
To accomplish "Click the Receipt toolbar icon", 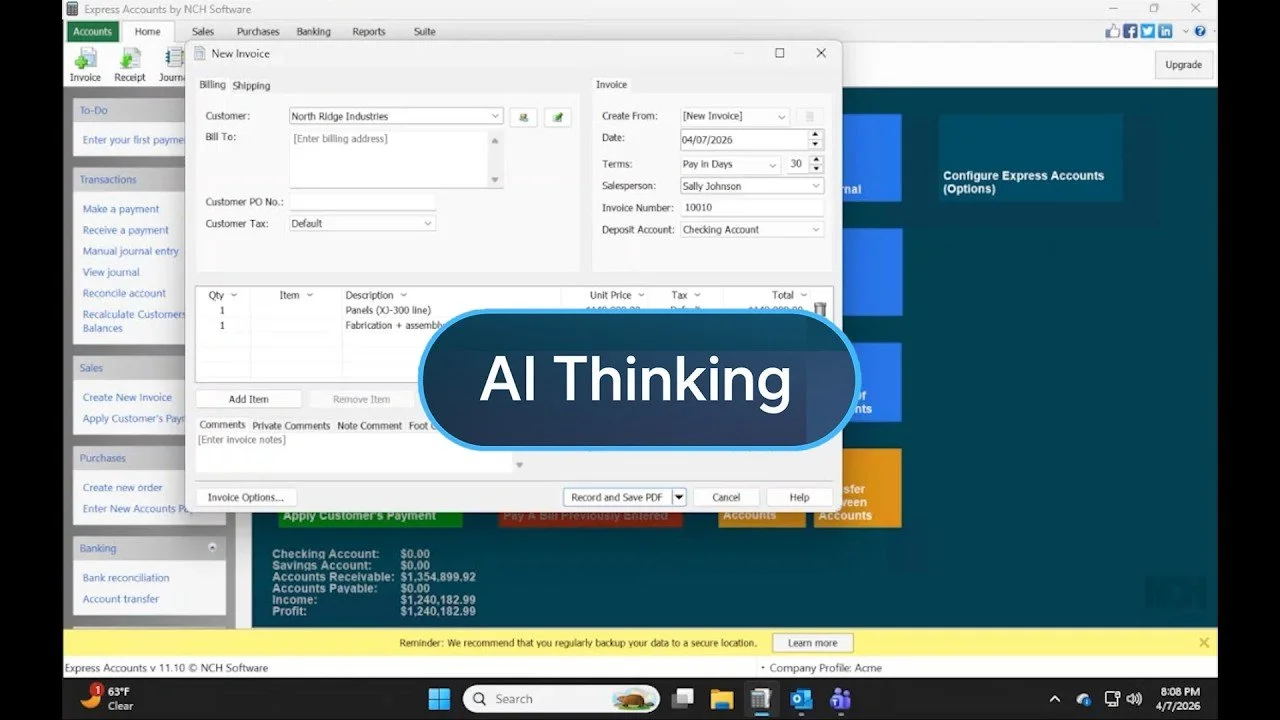I will 130,65.
